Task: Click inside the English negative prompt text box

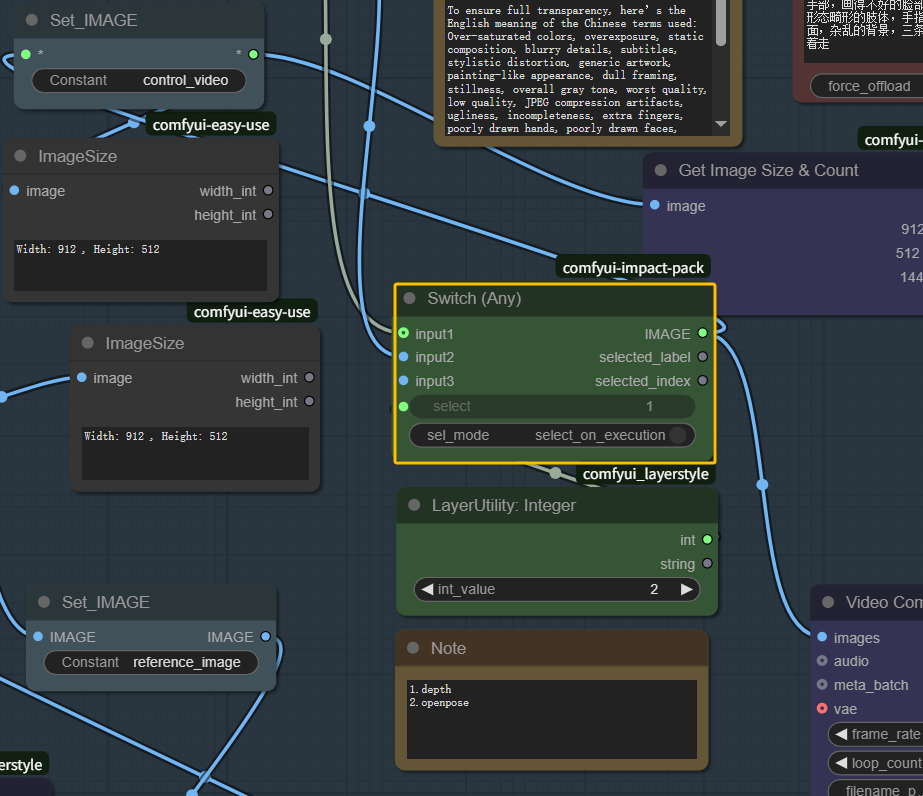Action: [580, 68]
